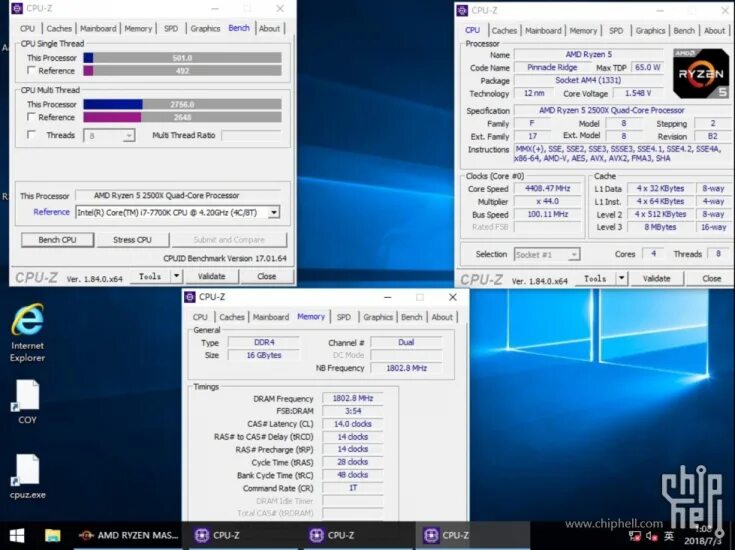Select the COY desktop shortcut file

pyautogui.click(x=27, y=402)
